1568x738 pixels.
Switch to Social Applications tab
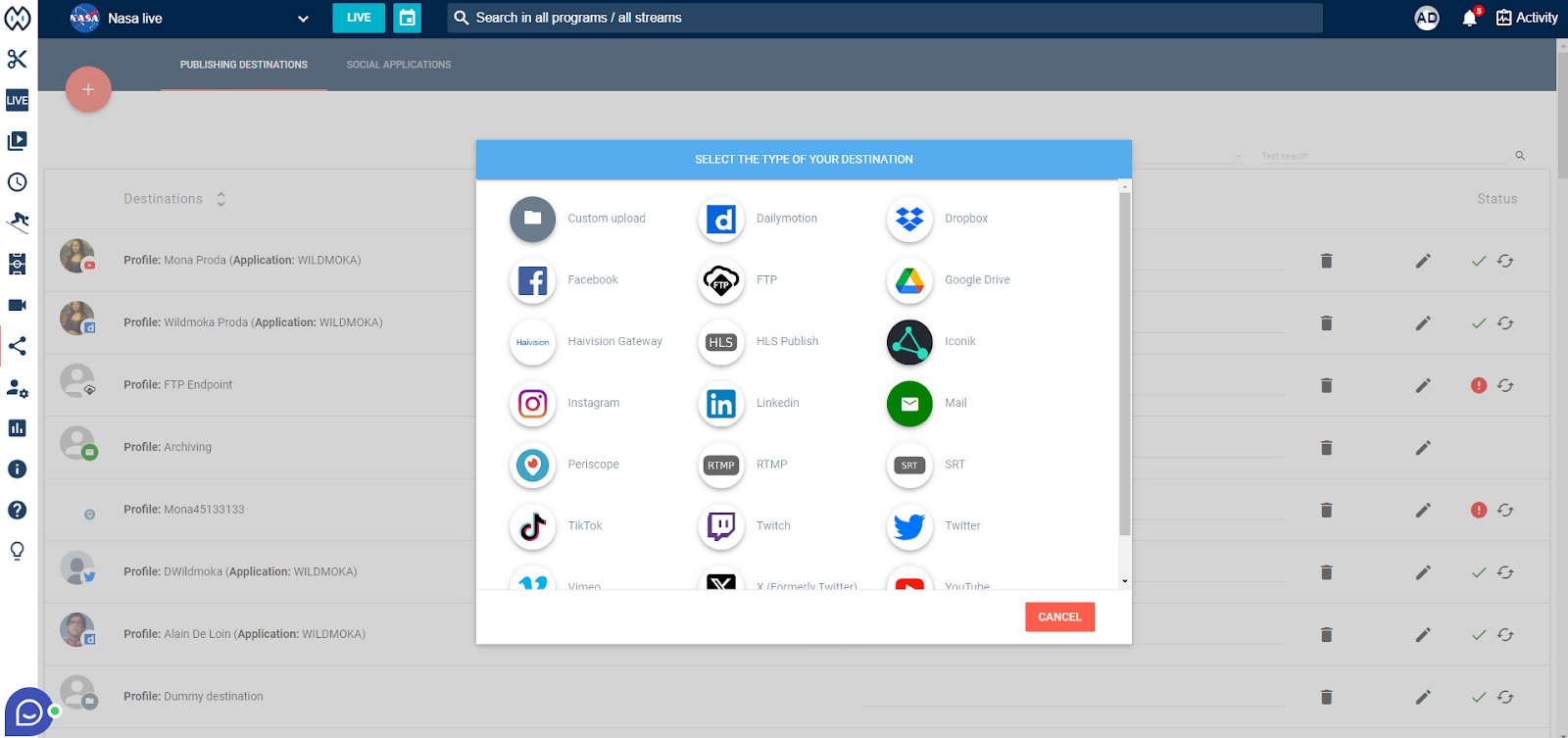399,65
